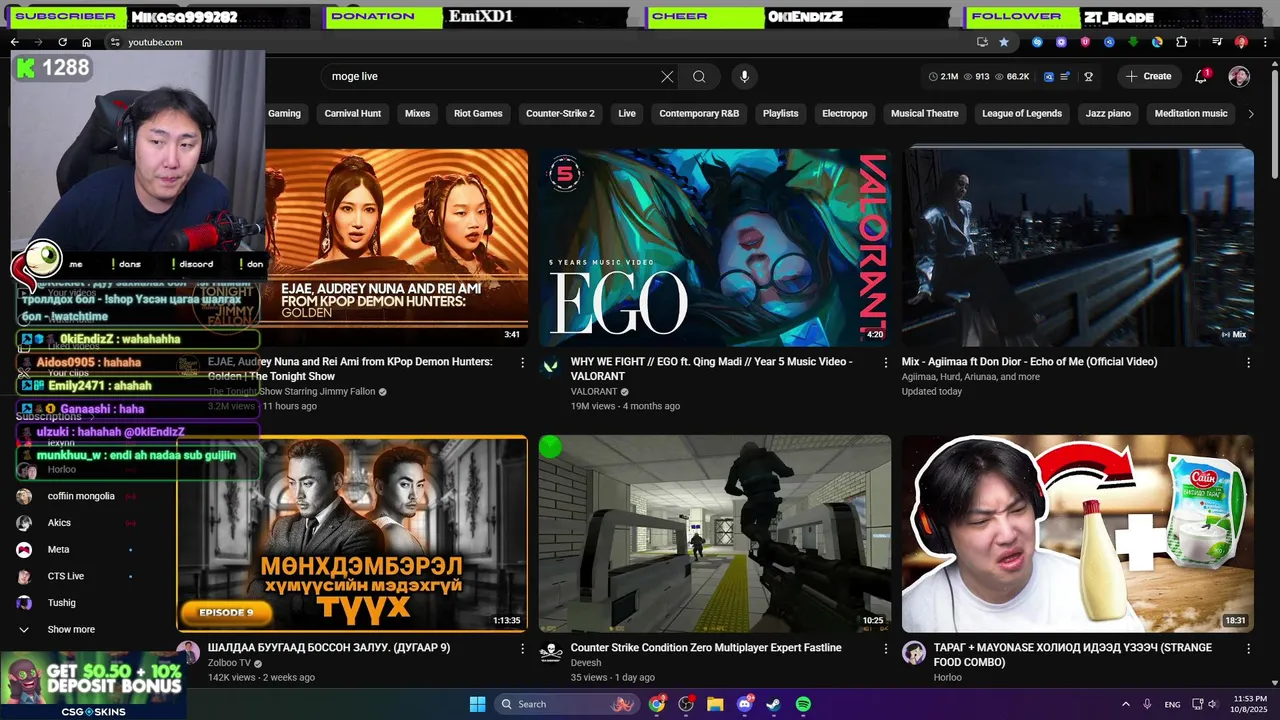Open the Chrome three-dot menu
1280x720 pixels.
1265,42
